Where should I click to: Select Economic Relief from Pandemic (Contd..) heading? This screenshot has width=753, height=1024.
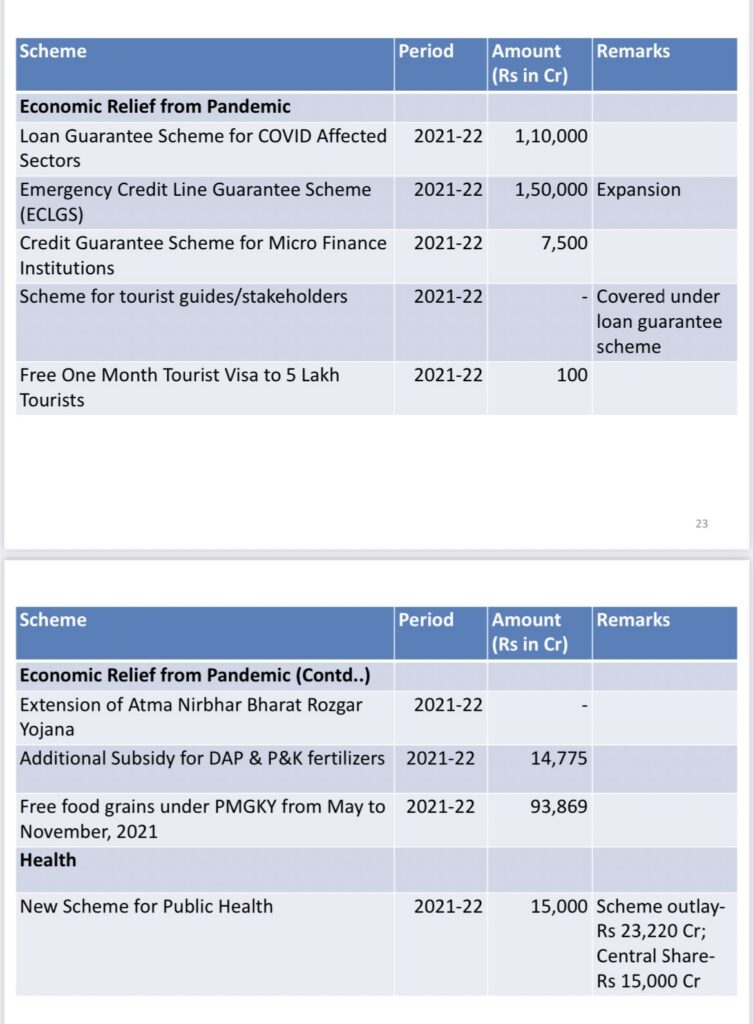click(195, 675)
